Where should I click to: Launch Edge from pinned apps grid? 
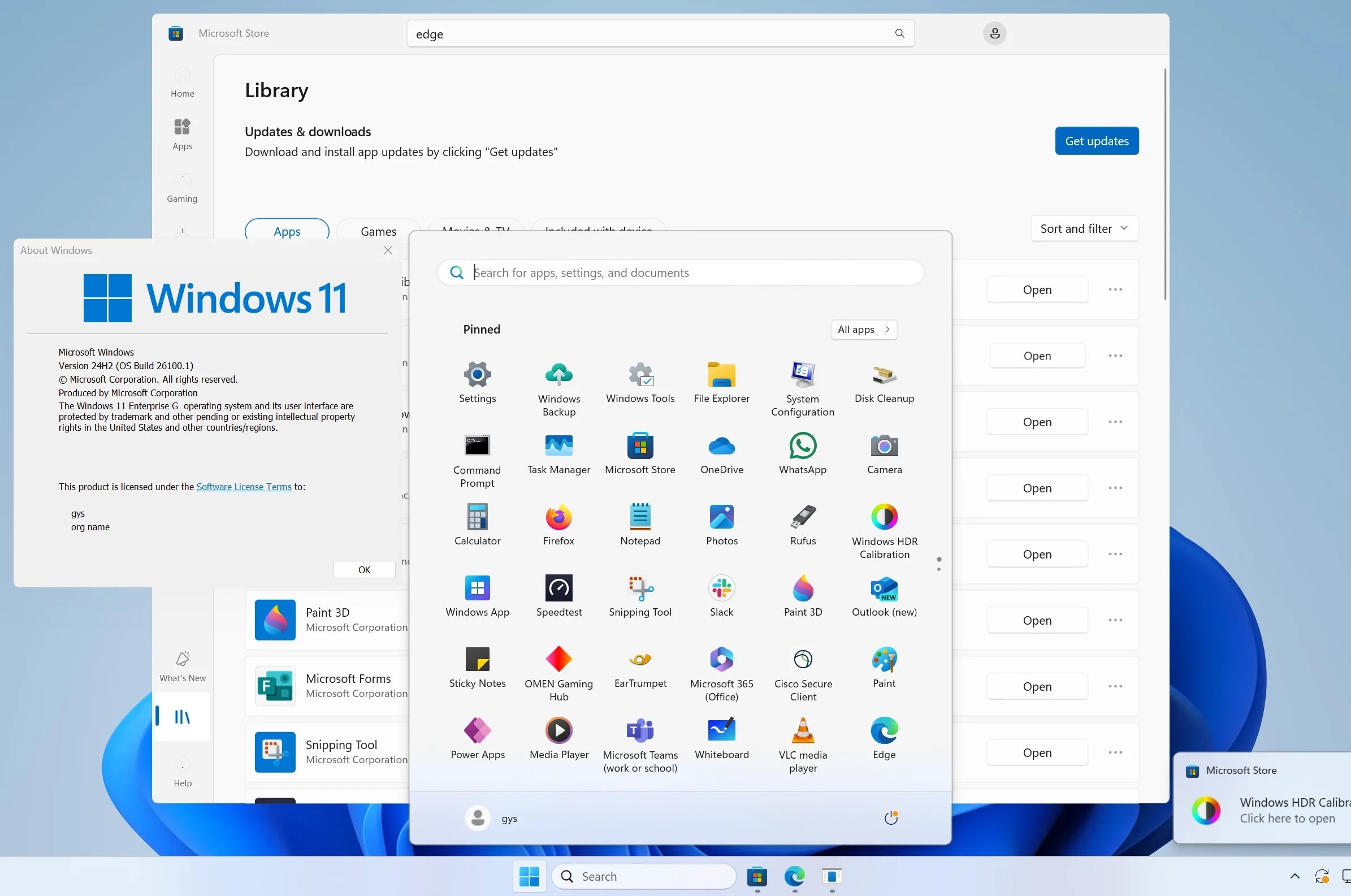point(884,738)
